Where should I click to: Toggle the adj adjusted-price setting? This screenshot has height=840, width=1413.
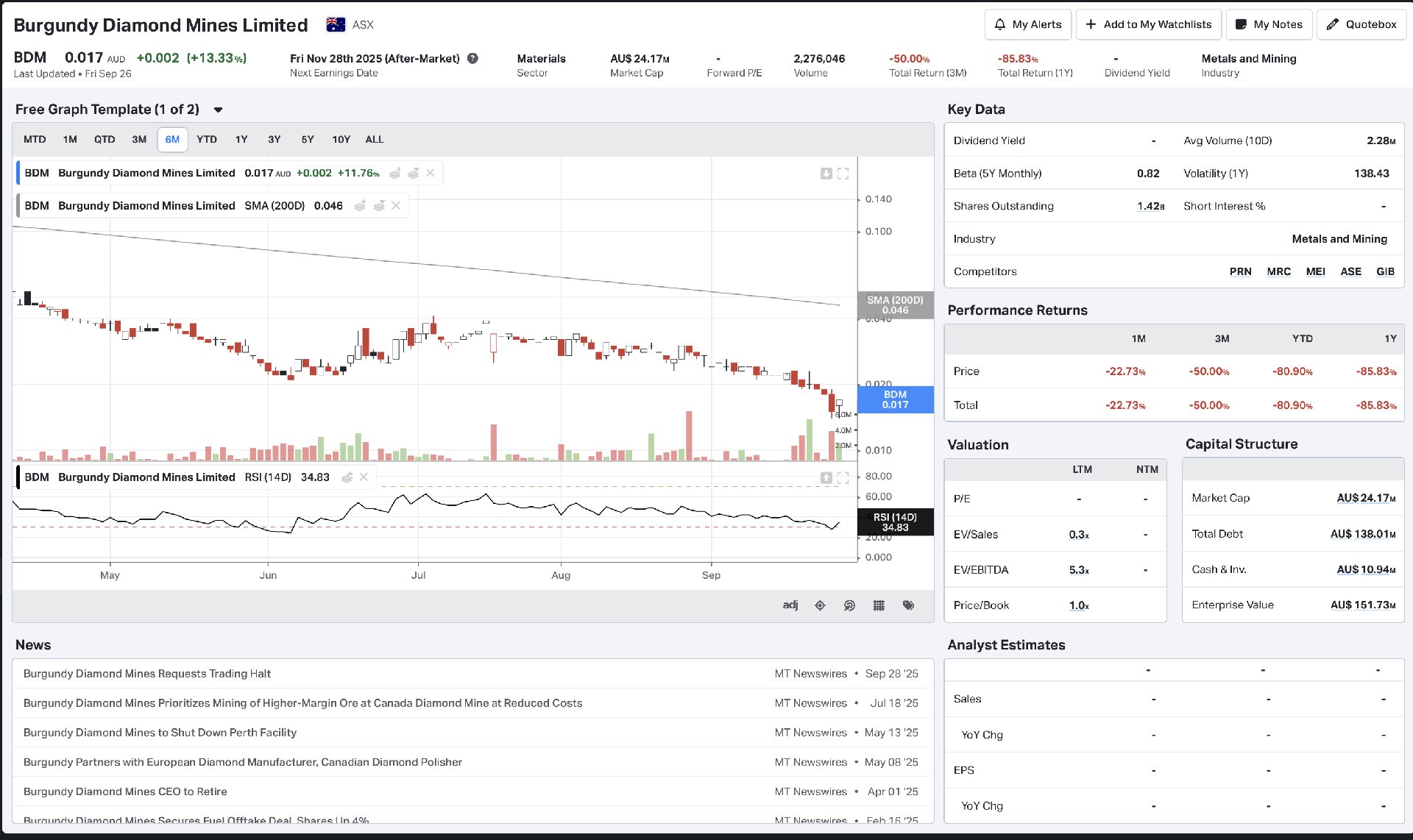point(790,605)
